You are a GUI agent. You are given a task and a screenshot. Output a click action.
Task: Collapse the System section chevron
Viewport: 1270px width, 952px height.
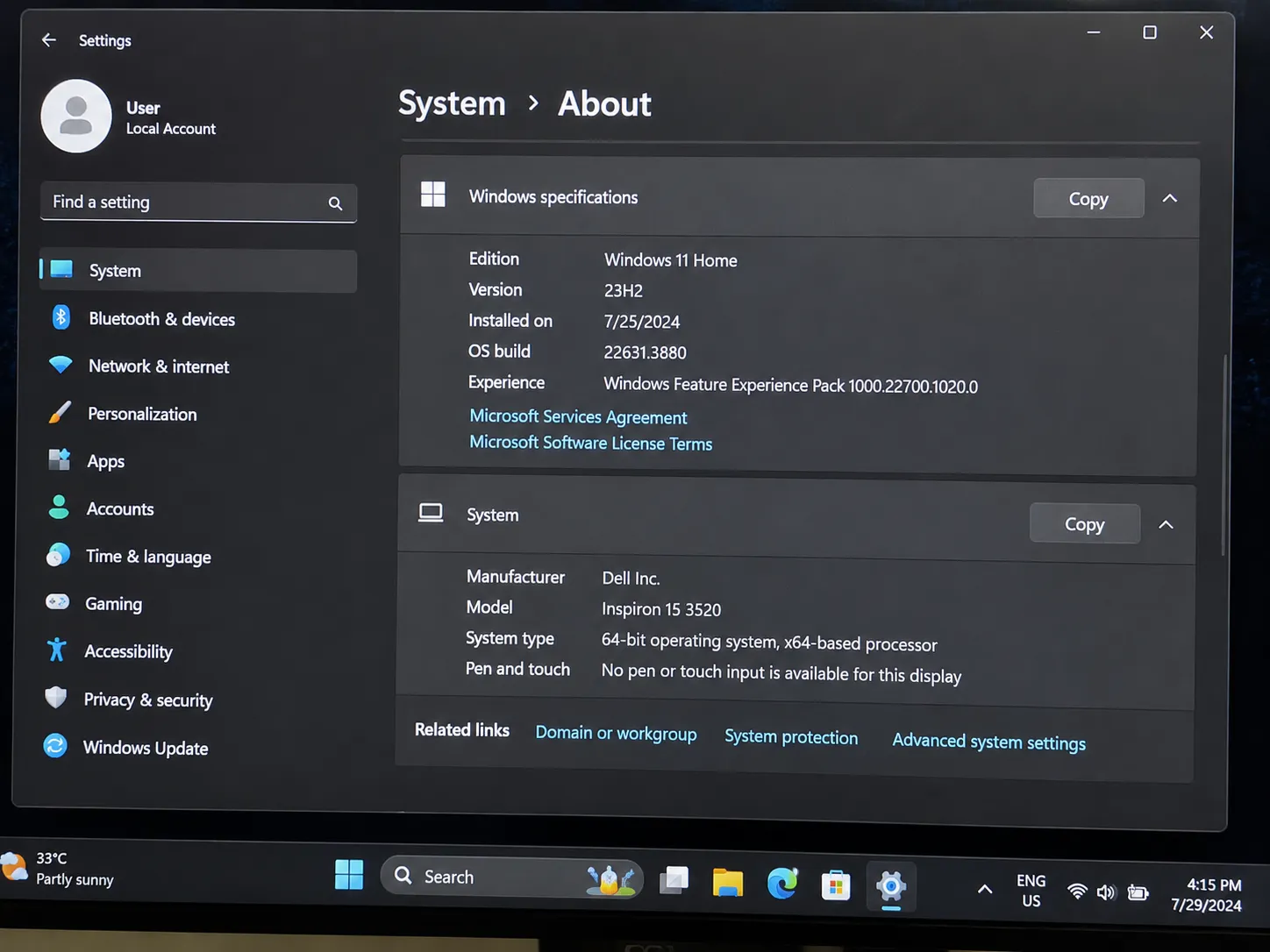[x=1166, y=524]
